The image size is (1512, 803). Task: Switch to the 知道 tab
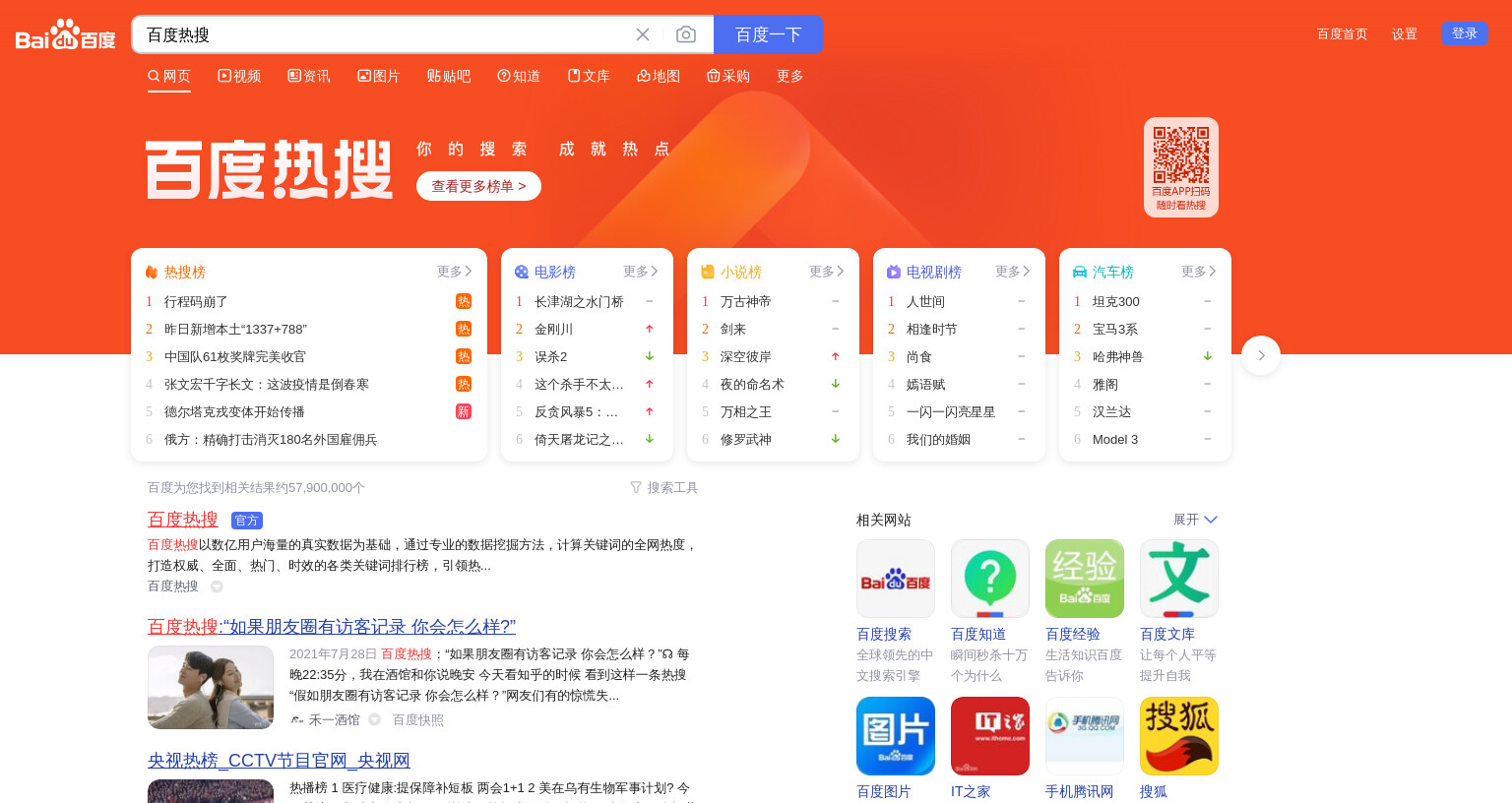[x=519, y=76]
